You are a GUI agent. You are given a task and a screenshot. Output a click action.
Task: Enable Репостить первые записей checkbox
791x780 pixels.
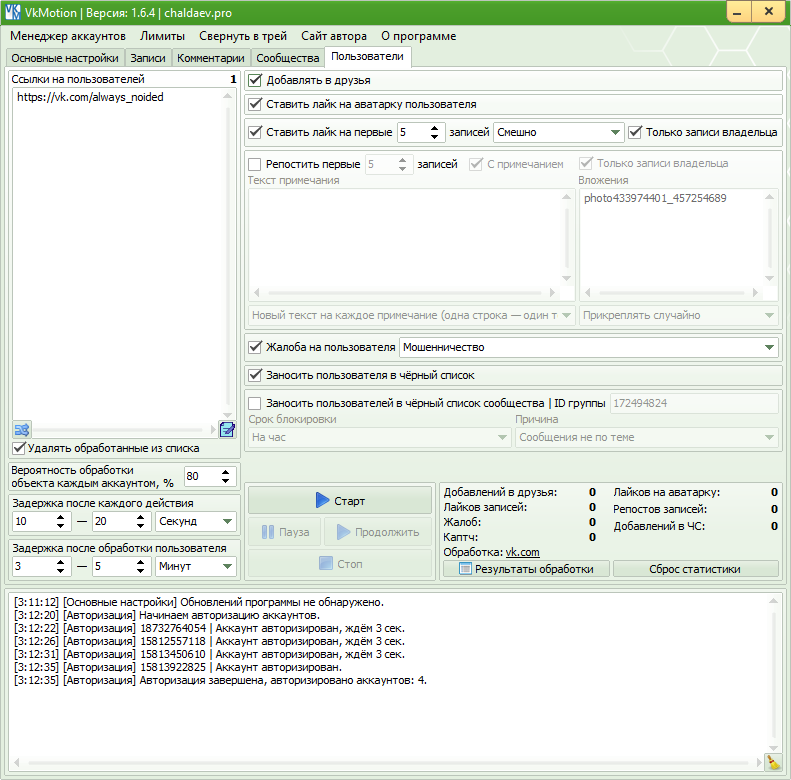click(x=255, y=164)
